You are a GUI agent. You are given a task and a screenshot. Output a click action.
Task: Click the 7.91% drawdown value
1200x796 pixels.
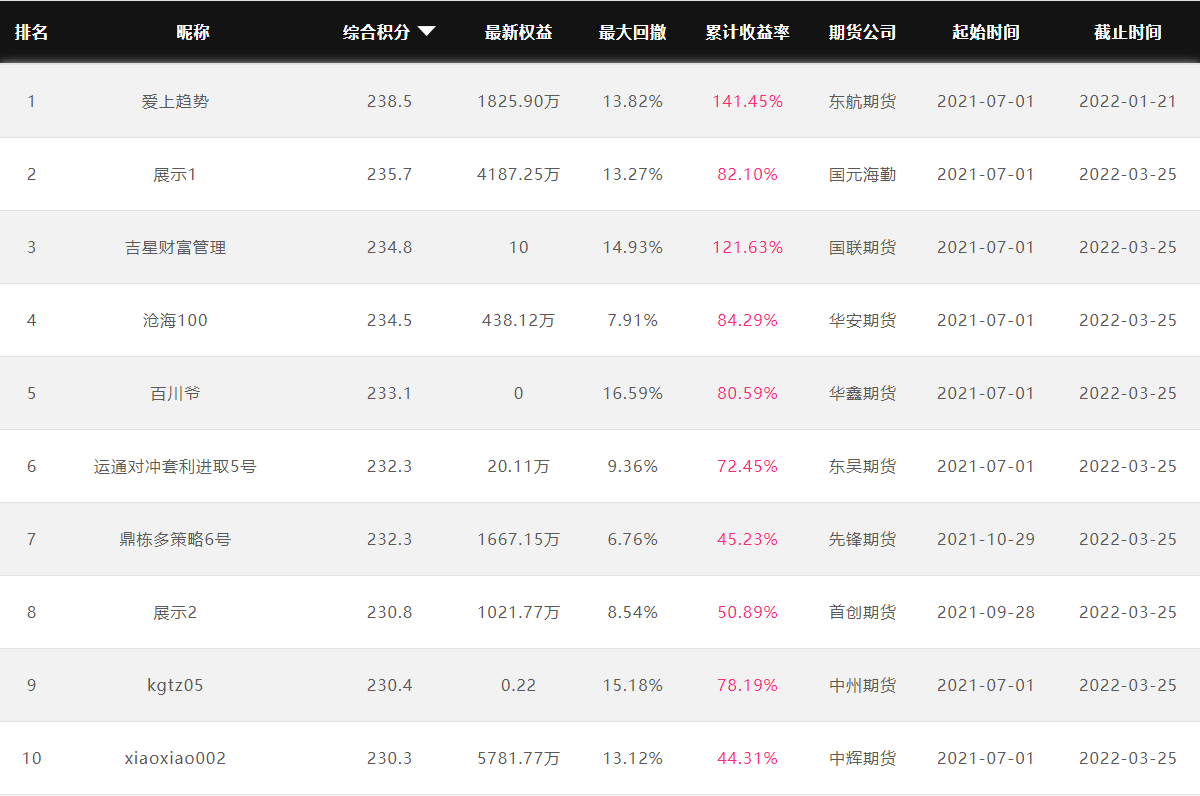[x=632, y=320]
